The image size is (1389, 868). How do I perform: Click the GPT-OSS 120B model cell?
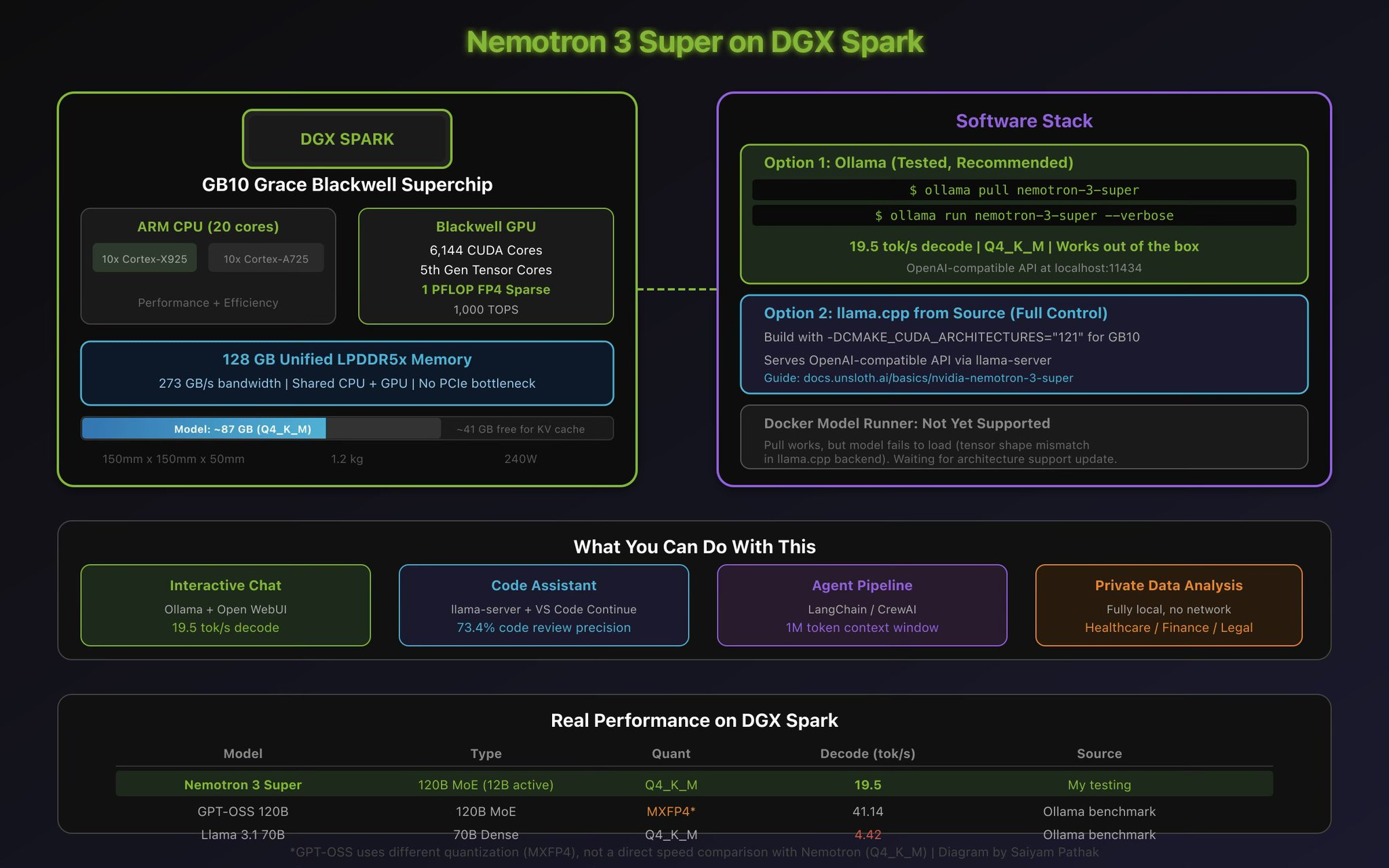click(x=243, y=811)
